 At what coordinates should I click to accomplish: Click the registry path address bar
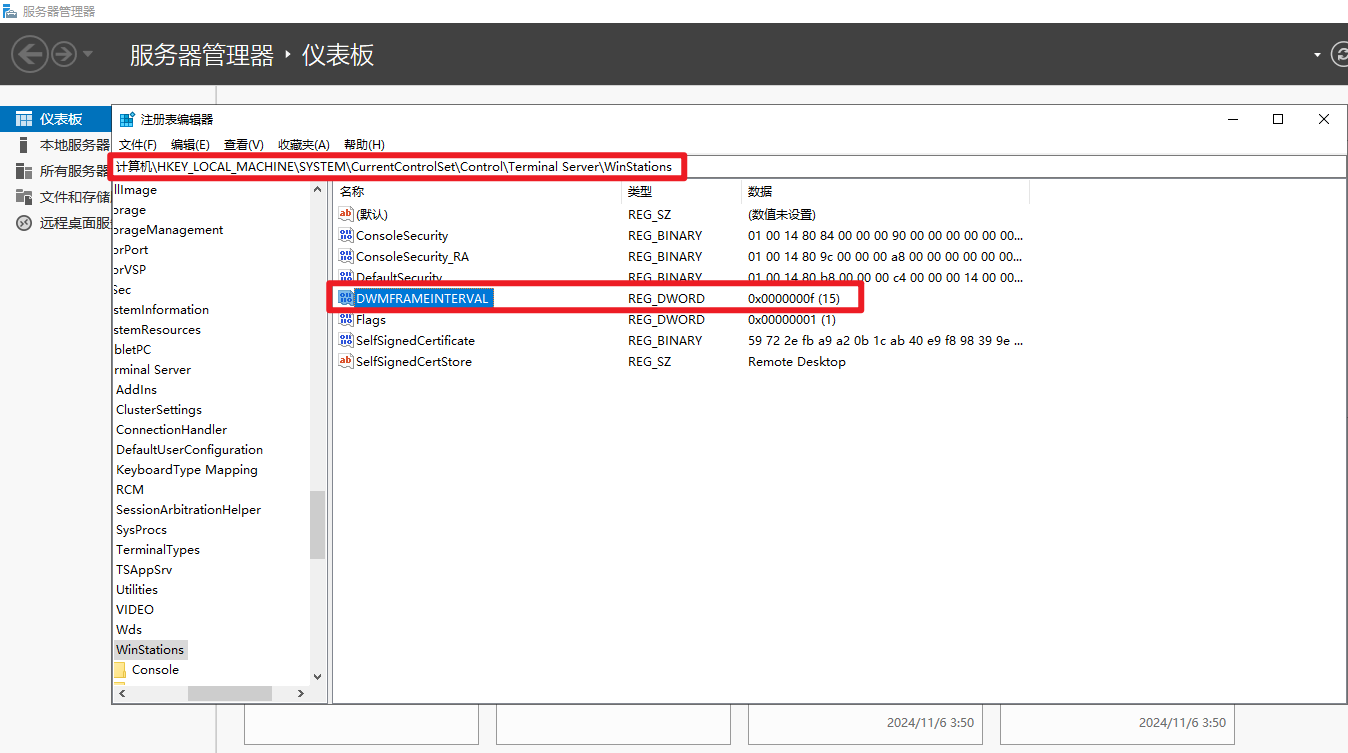point(730,166)
